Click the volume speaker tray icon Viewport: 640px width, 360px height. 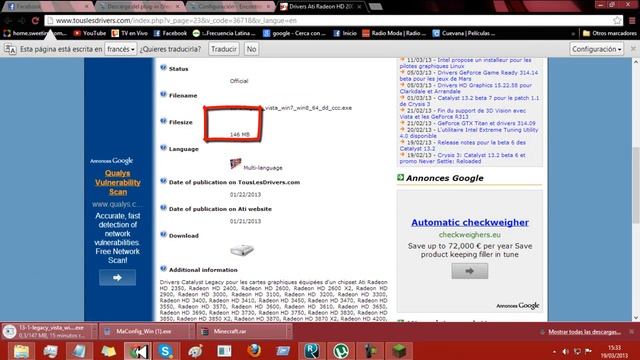[x=565, y=351]
